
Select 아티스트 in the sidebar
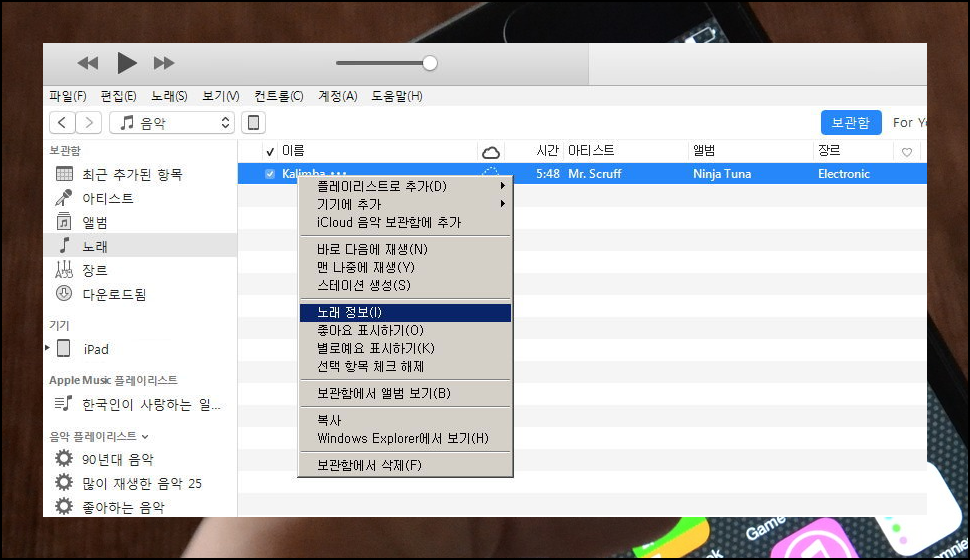tap(140, 198)
